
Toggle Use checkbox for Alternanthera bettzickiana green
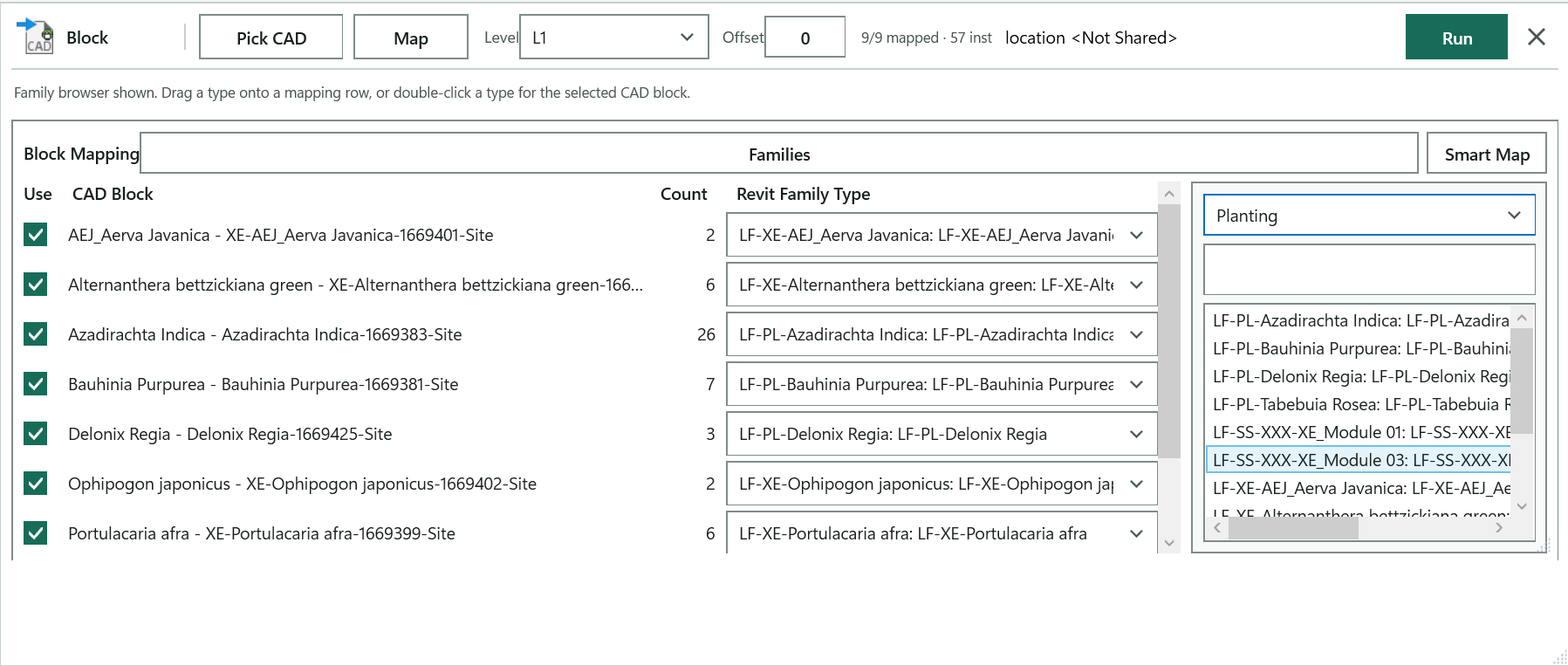point(36,285)
